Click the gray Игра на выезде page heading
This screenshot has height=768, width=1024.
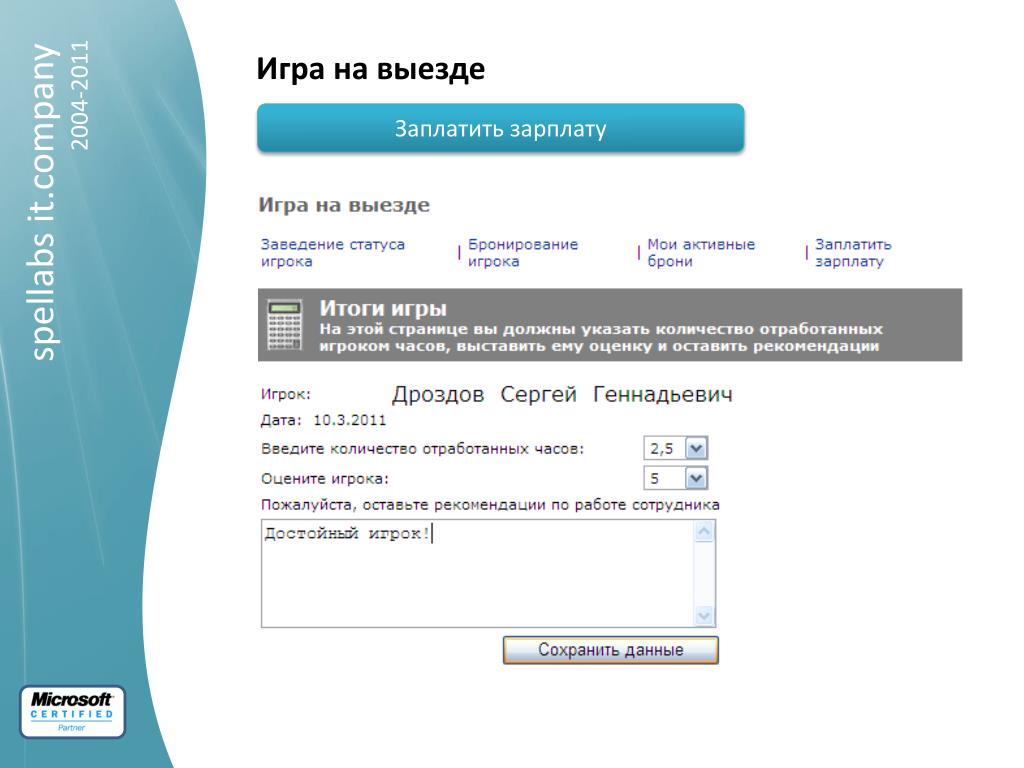click(x=344, y=205)
